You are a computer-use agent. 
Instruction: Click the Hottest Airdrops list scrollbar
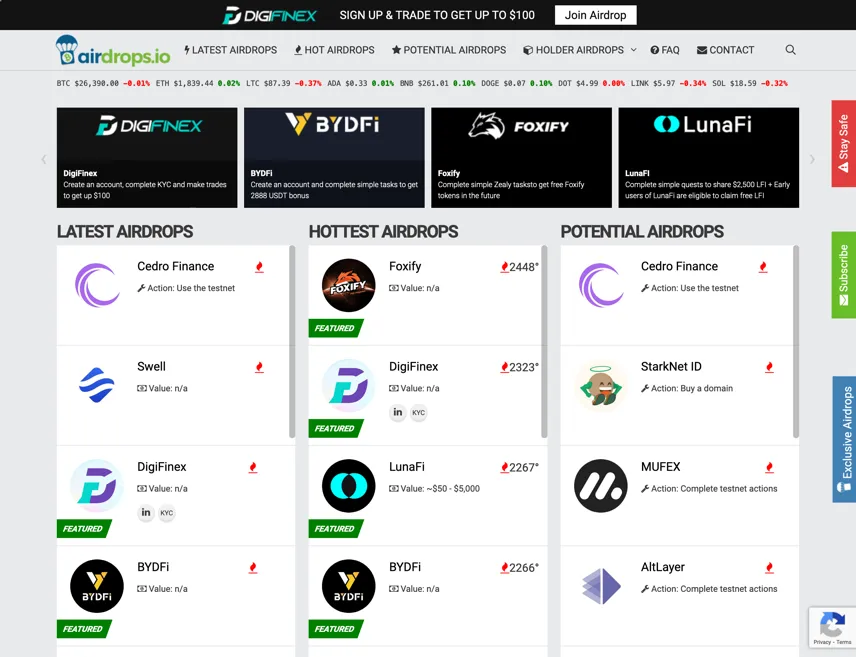click(544, 341)
